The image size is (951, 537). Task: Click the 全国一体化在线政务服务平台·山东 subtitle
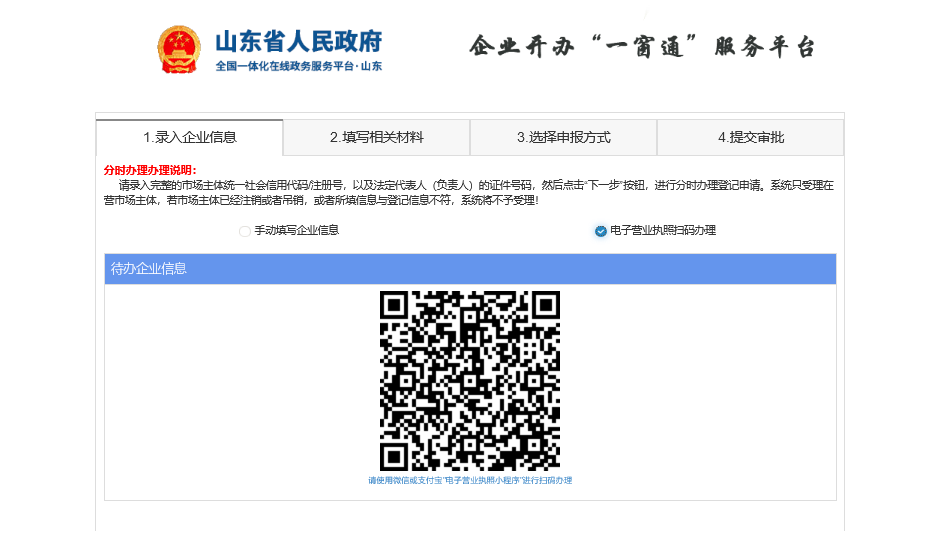click(x=298, y=66)
